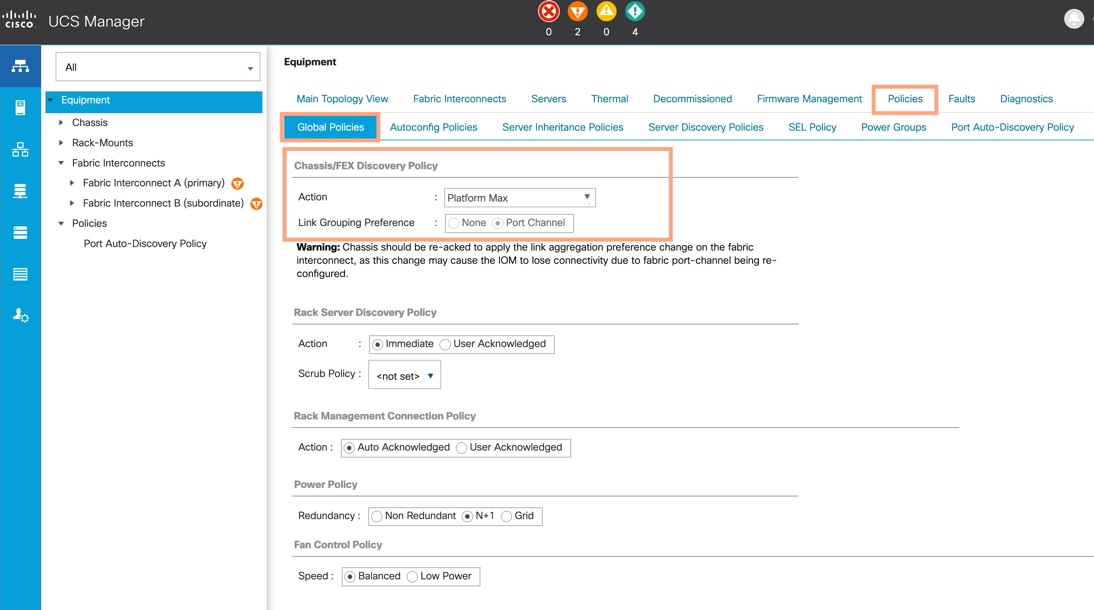Open the Storage sidebar icon

[20, 274]
